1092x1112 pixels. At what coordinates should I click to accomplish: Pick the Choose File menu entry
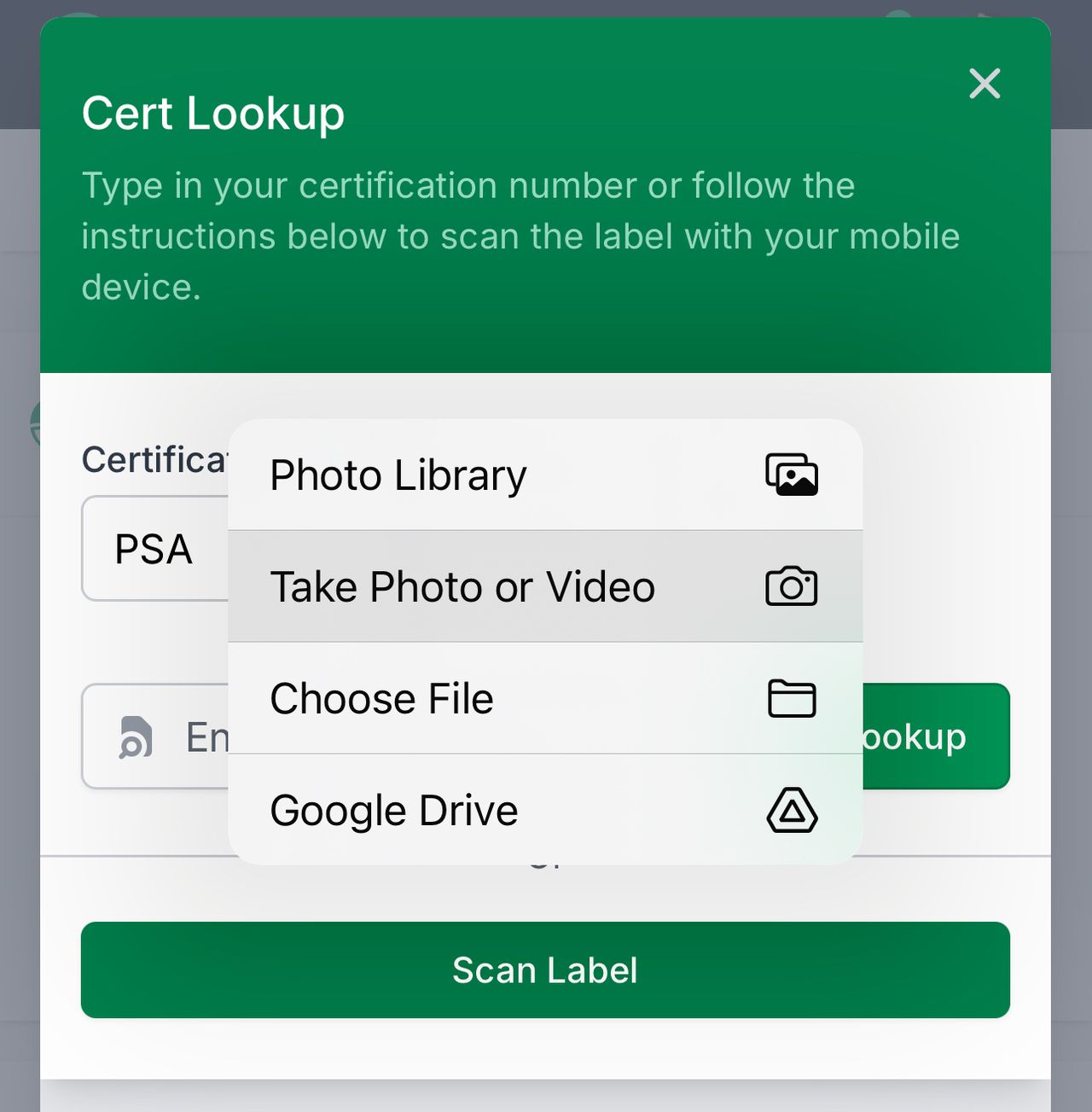click(382, 699)
